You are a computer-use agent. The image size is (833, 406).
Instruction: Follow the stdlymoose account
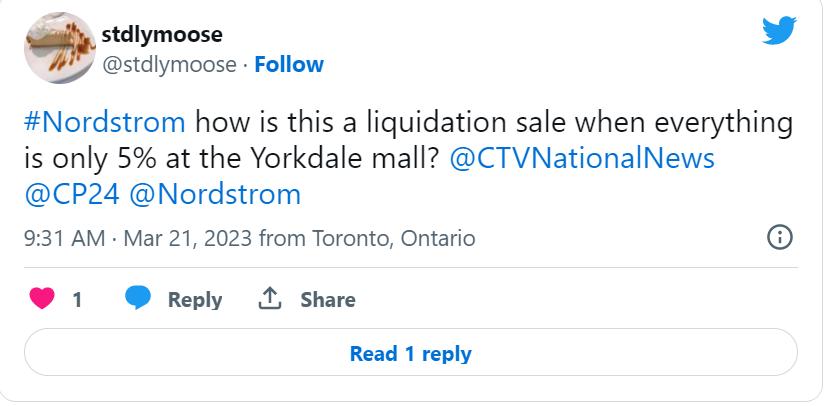289,65
